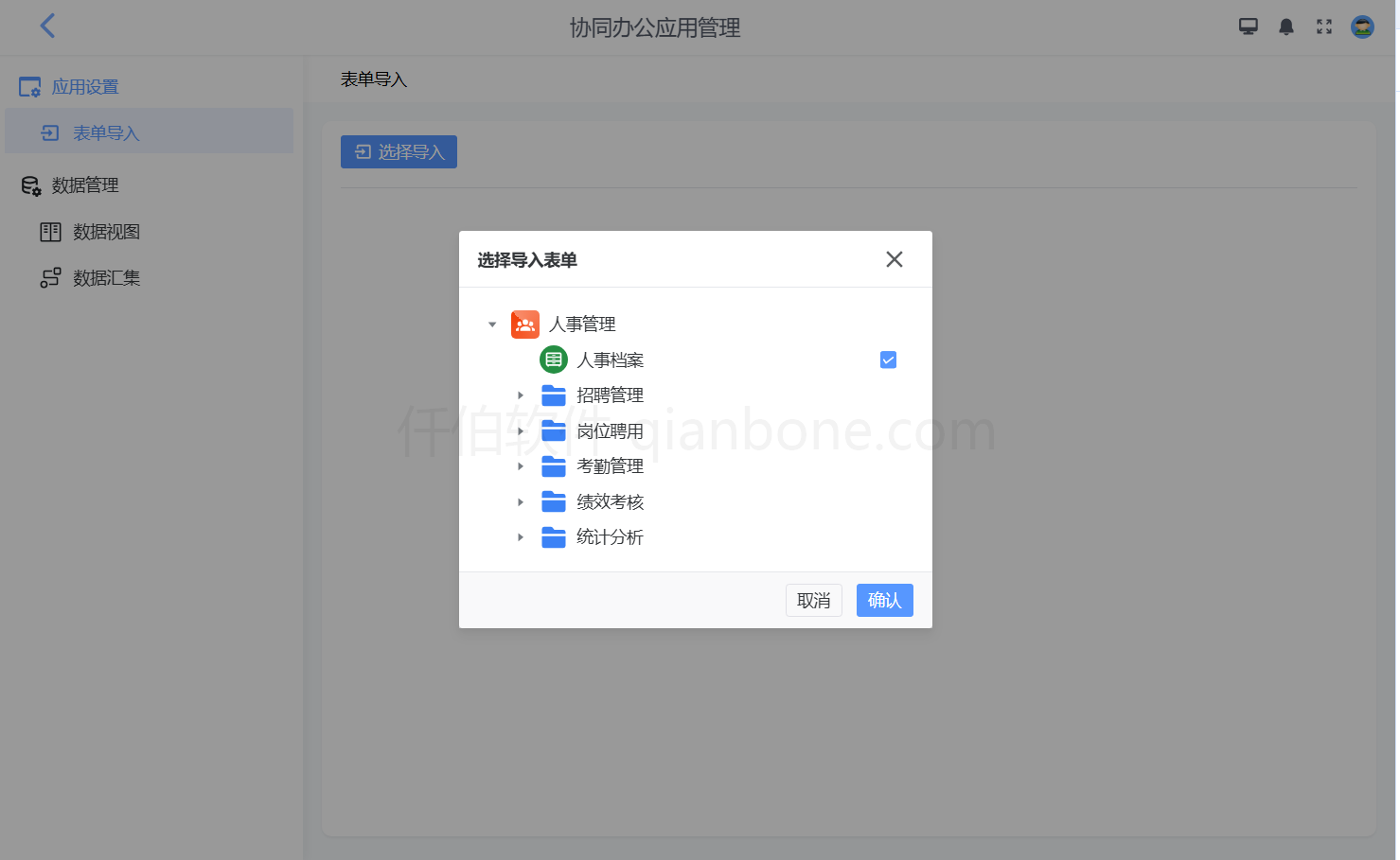
Task: Click the back arrow at top left
Action: point(47,26)
